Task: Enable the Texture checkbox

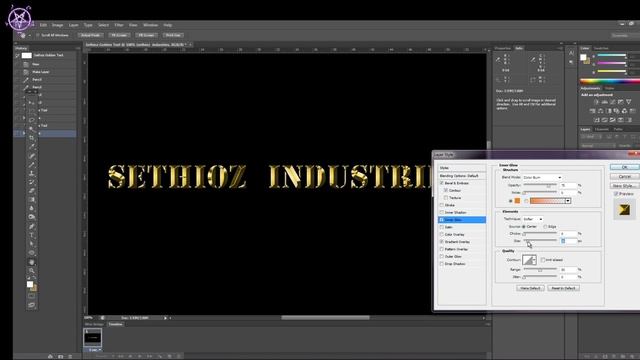Action: pyautogui.click(x=446, y=198)
